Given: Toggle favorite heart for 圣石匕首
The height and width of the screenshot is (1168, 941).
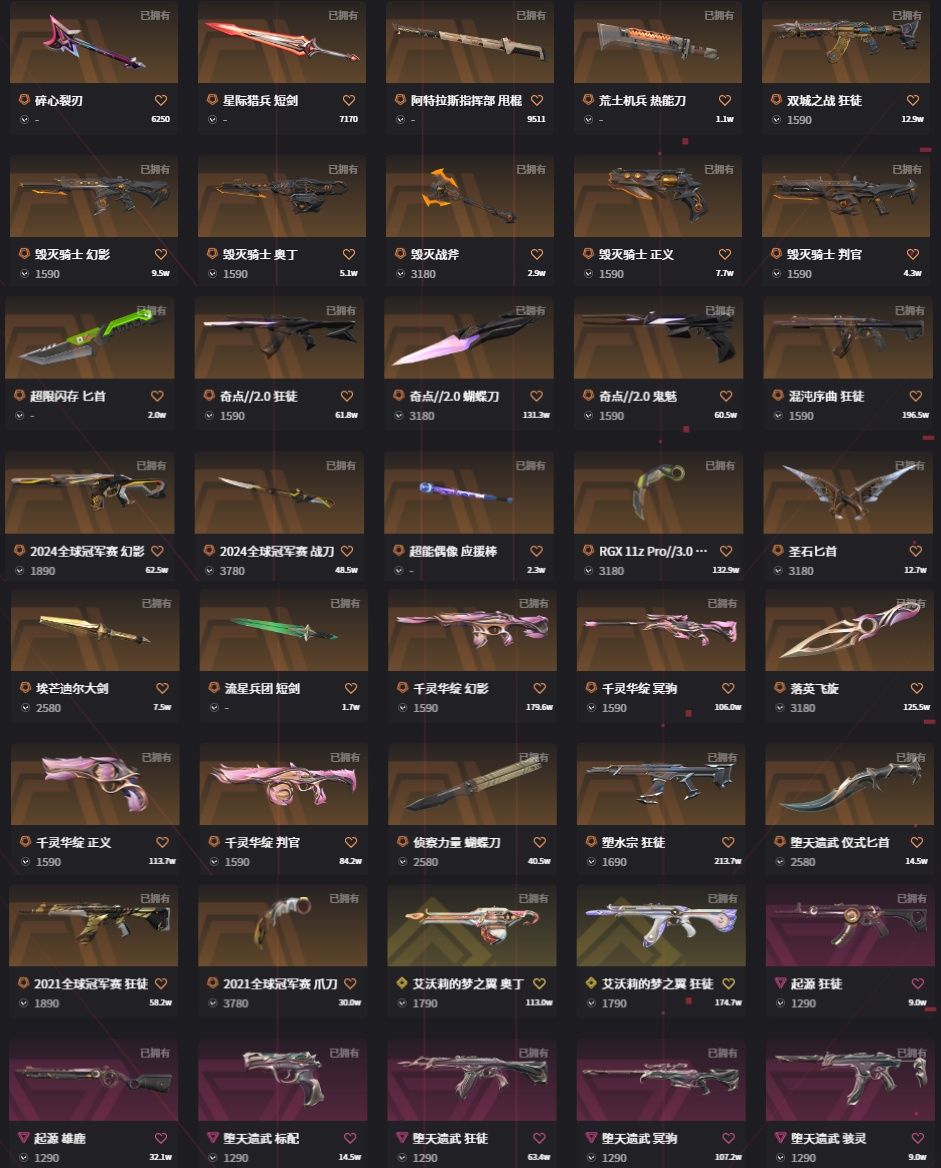Looking at the screenshot, I should click(916, 550).
